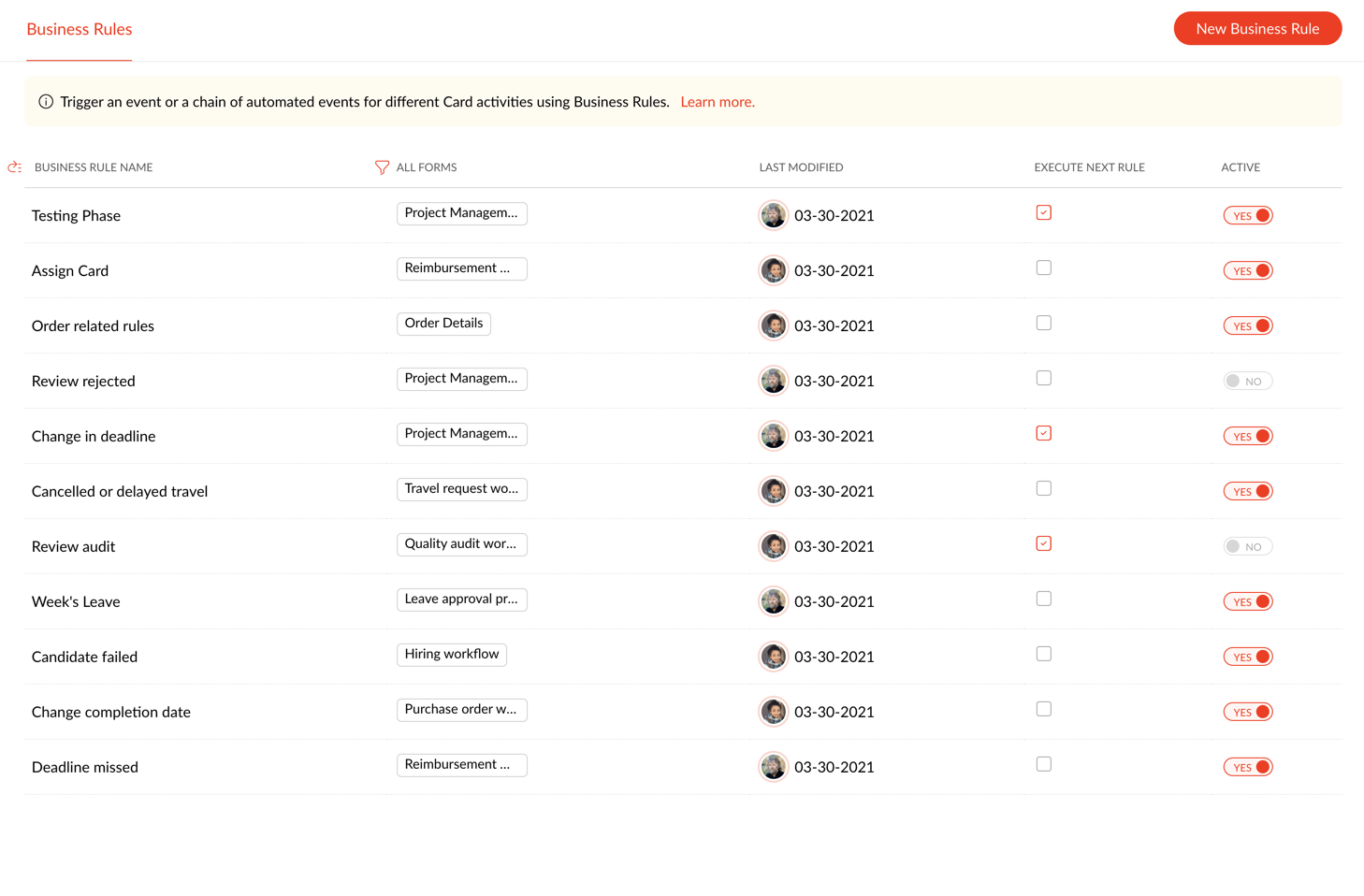Click the reorder rules icon beside Business Rule Name
The width and height of the screenshot is (1364, 896).
pyautogui.click(x=15, y=167)
